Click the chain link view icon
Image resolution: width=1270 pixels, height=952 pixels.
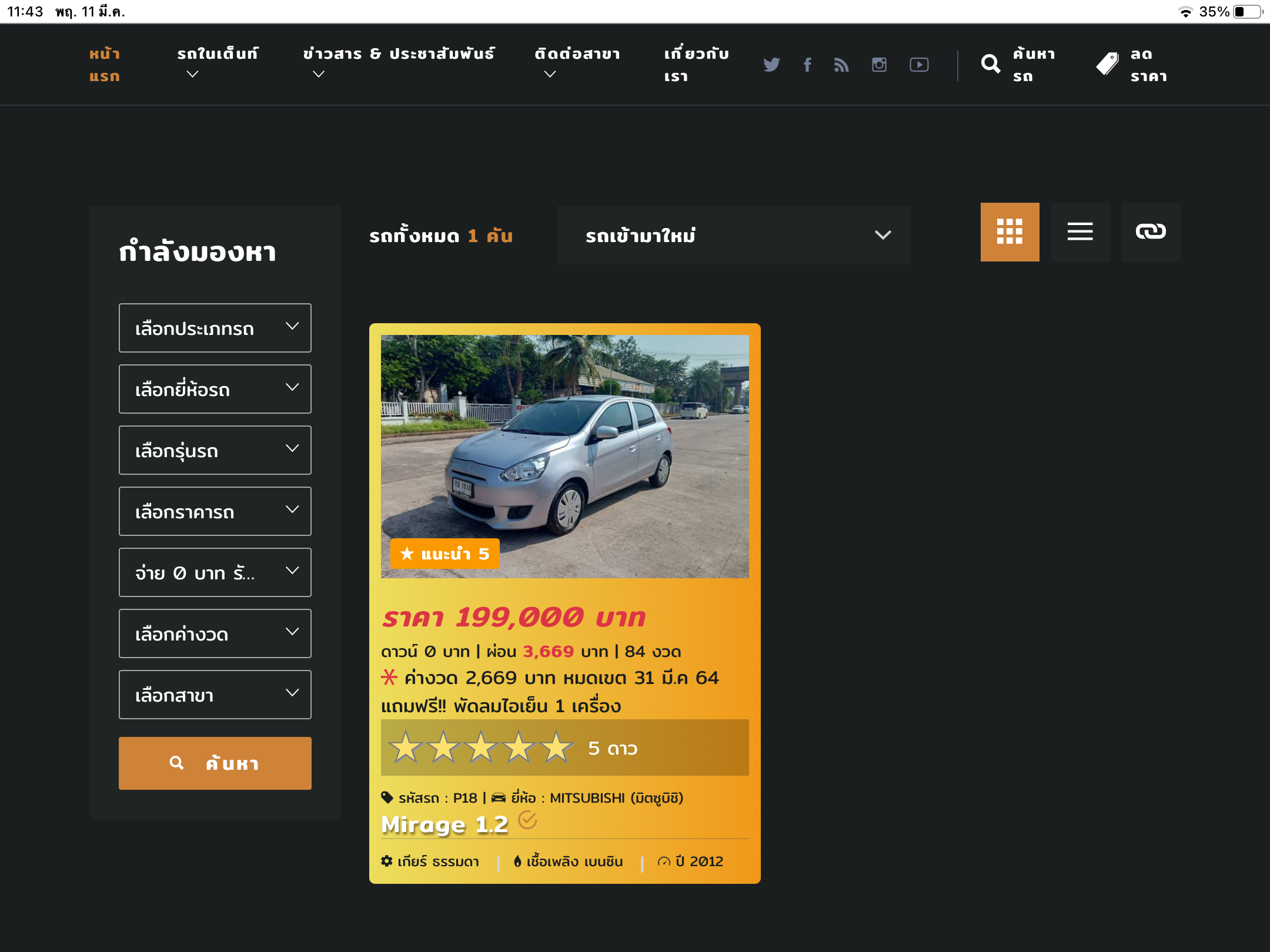(1151, 232)
